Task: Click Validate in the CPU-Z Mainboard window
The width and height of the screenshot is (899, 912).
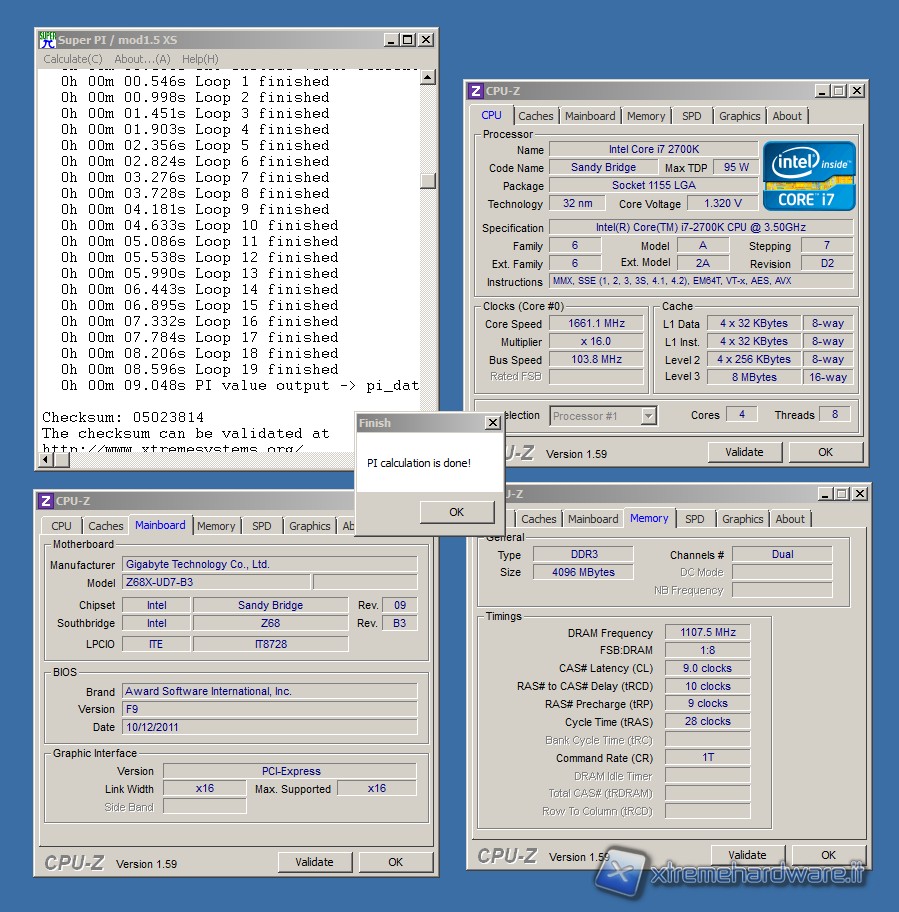Action: click(314, 862)
